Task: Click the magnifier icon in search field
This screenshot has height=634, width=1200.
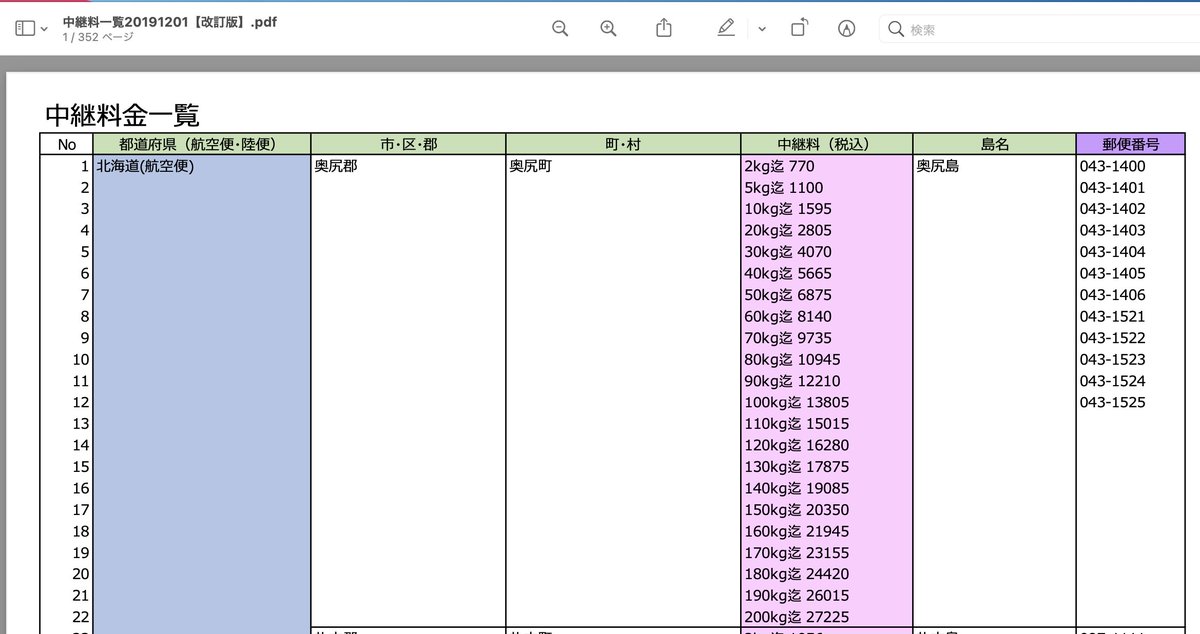Action: tap(896, 29)
